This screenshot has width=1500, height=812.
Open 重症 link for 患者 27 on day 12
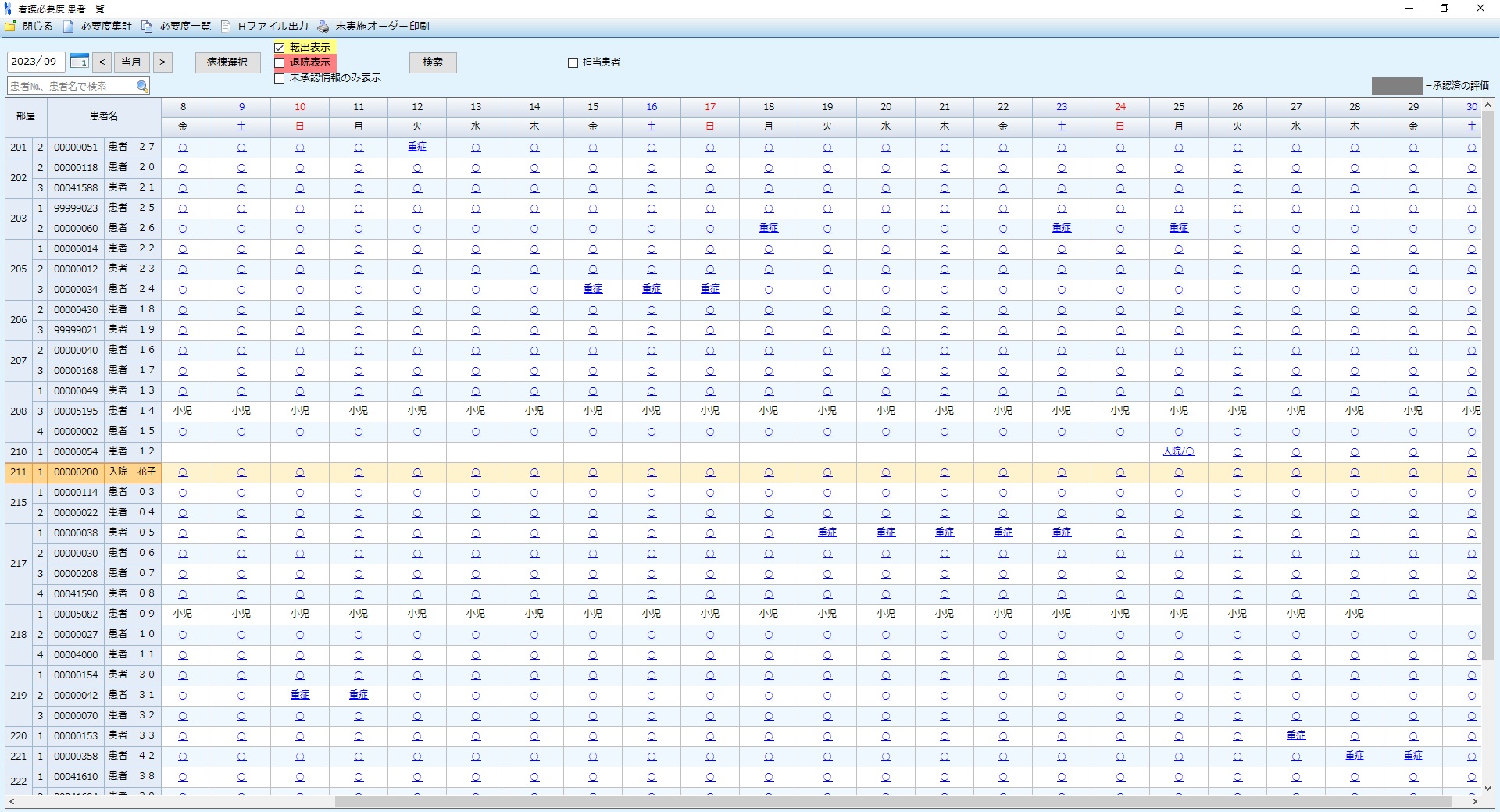(417, 147)
